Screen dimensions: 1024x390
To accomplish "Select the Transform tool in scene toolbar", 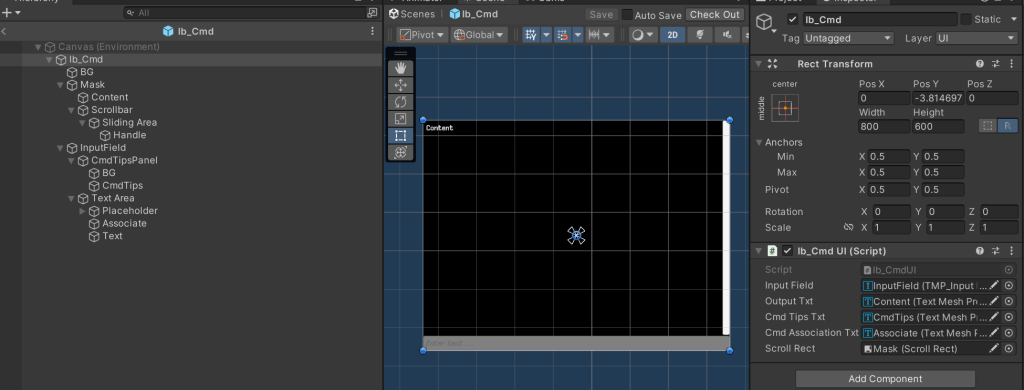I will pyautogui.click(x=400, y=152).
